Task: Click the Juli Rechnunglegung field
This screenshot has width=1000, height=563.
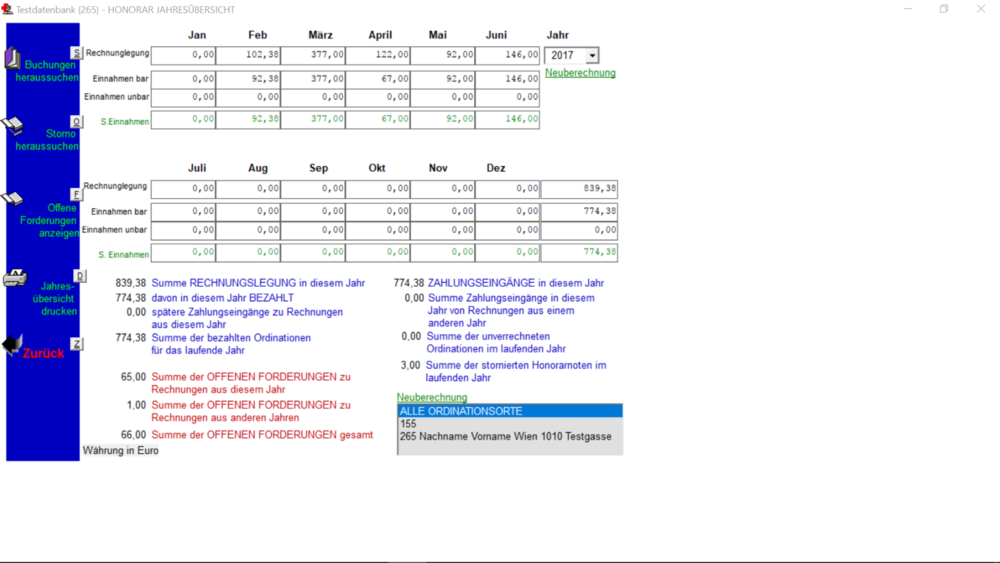Action: tap(184, 189)
